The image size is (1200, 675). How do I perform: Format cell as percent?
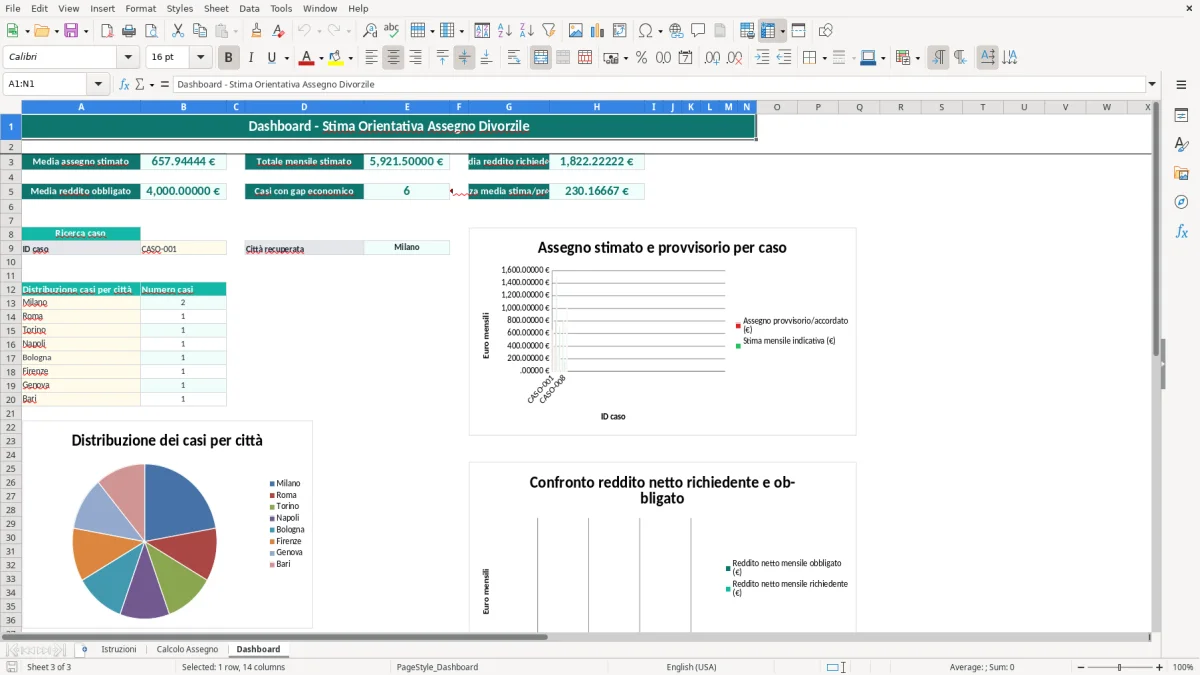[641, 58]
